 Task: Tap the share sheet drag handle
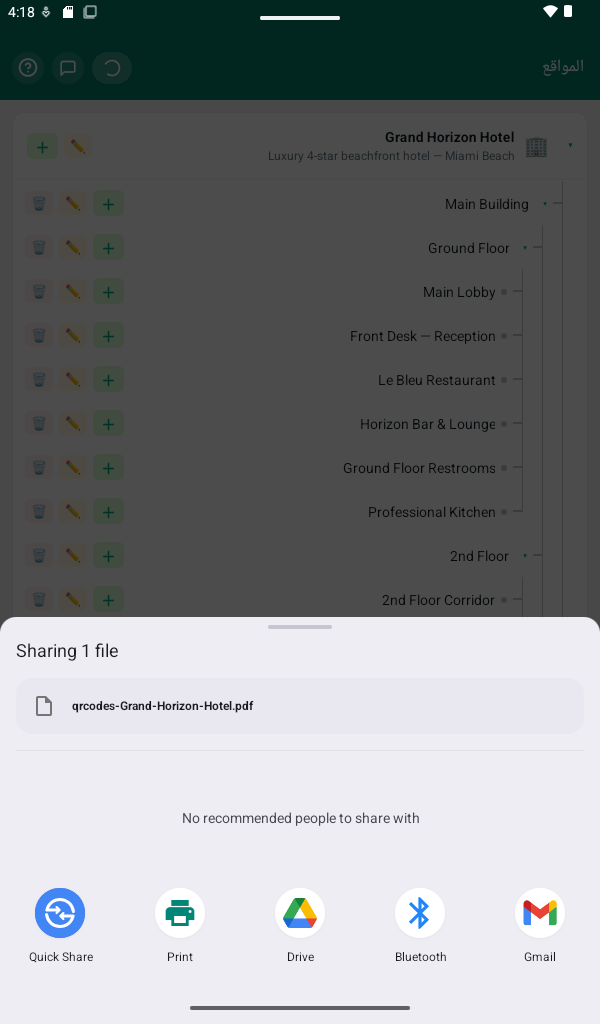[300, 627]
